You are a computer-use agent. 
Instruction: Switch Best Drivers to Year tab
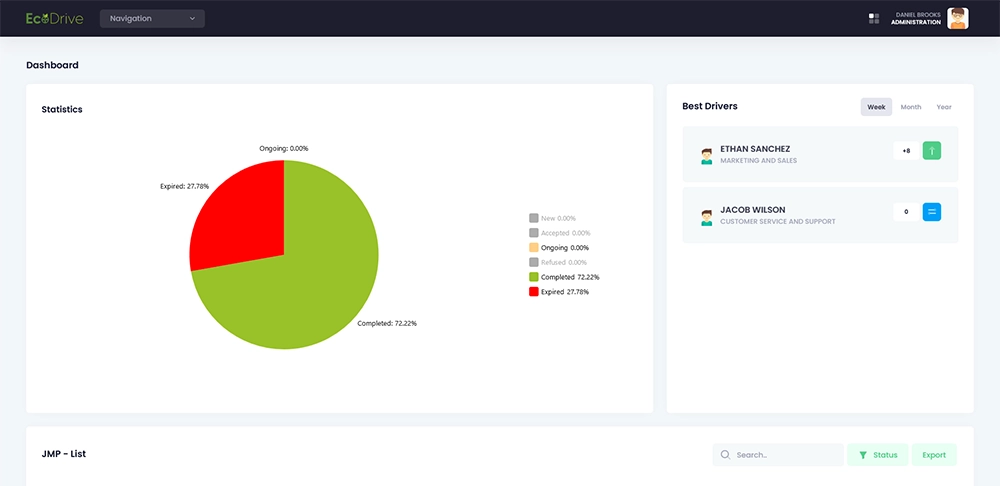click(x=943, y=107)
